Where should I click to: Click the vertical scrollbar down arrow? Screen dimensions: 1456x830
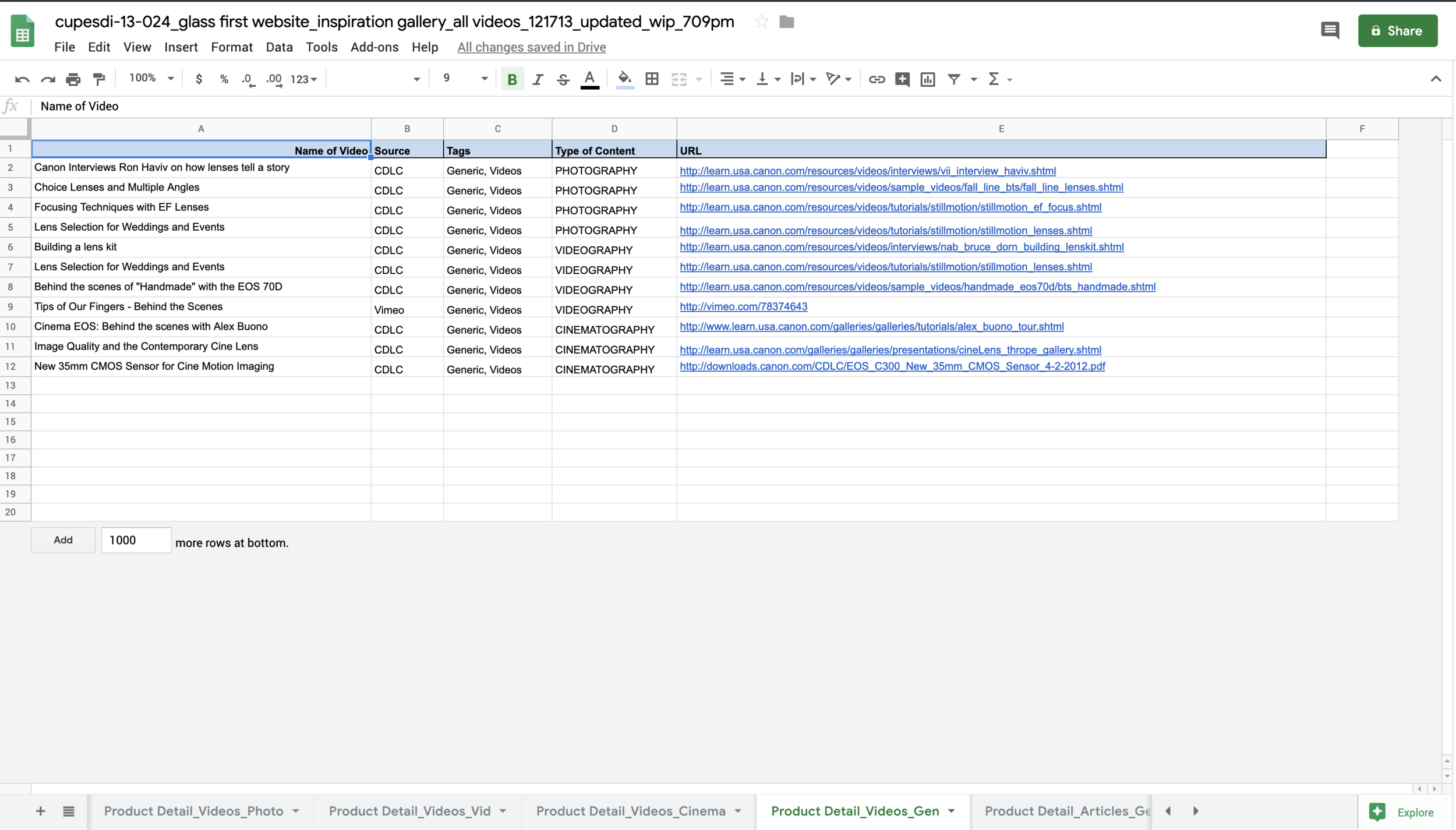(x=1447, y=776)
